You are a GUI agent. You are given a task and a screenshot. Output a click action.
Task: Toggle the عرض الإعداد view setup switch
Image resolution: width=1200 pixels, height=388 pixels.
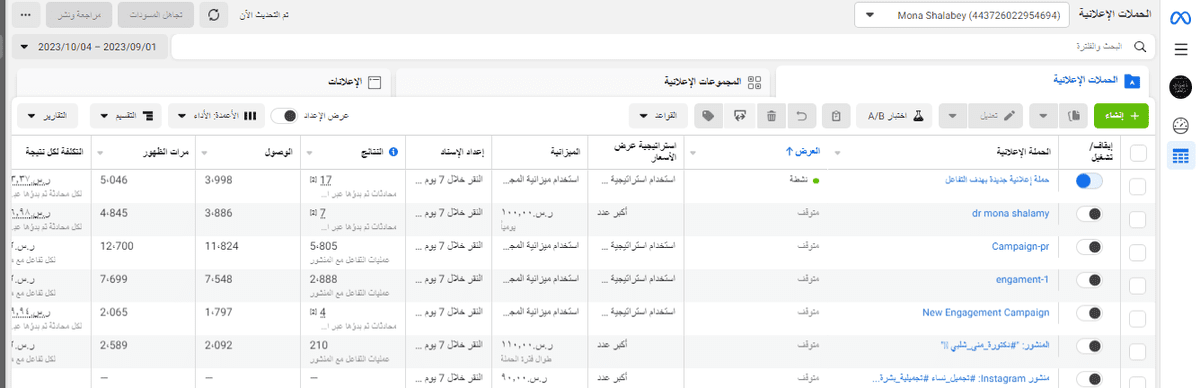pyautogui.click(x=285, y=115)
